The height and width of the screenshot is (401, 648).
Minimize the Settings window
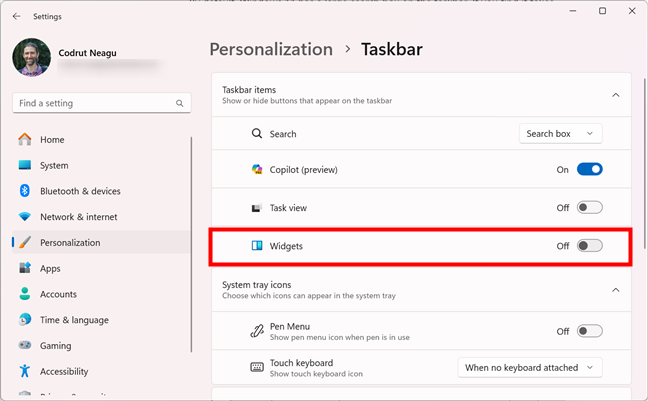(x=573, y=11)
